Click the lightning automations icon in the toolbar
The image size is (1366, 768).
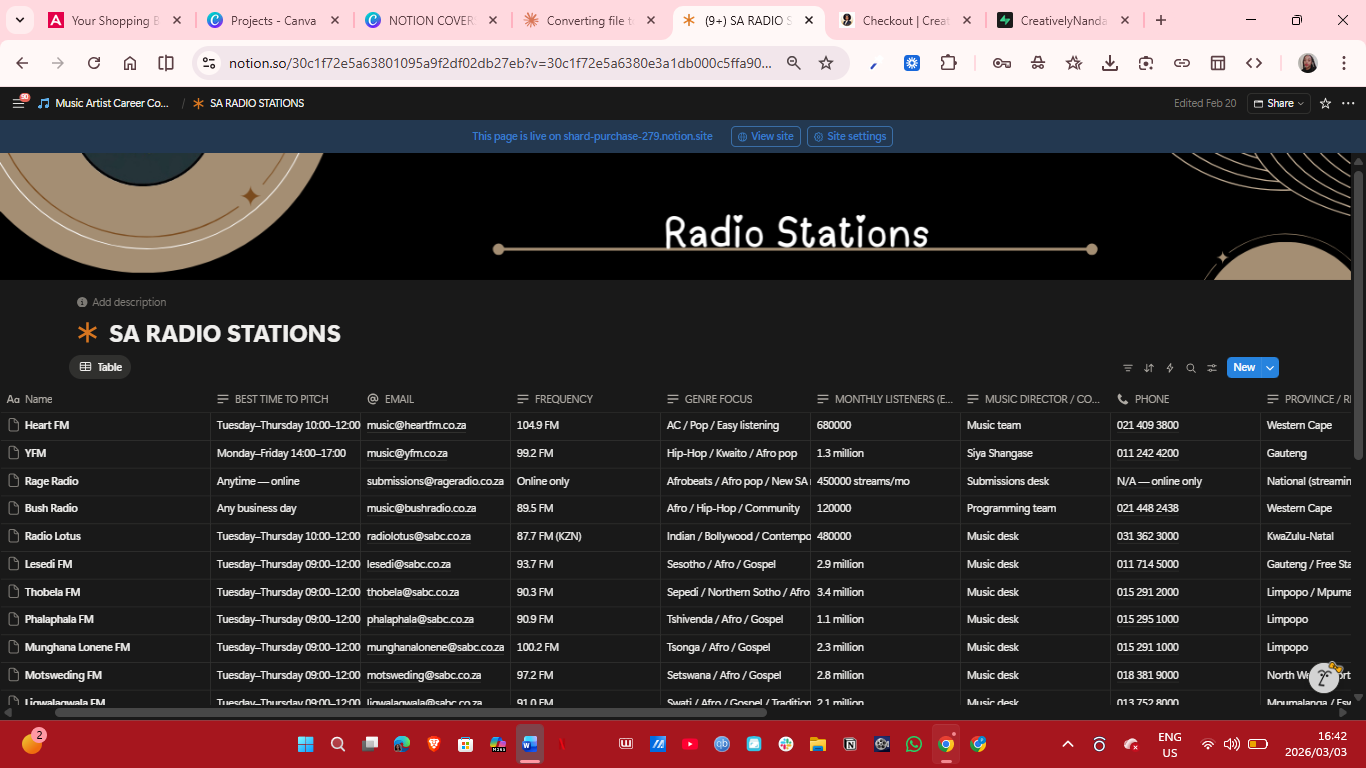(x=1169, y=368)
